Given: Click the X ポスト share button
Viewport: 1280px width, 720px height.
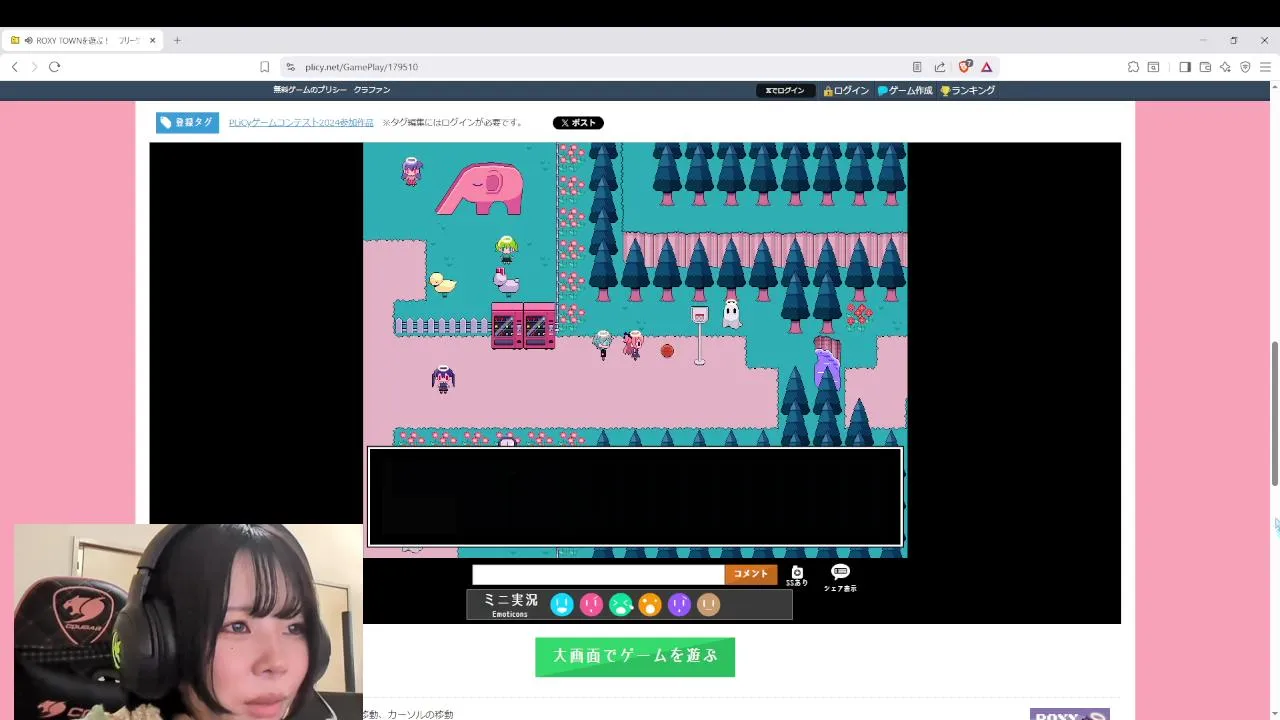Looking at the screenshot, I should (578, 123).
